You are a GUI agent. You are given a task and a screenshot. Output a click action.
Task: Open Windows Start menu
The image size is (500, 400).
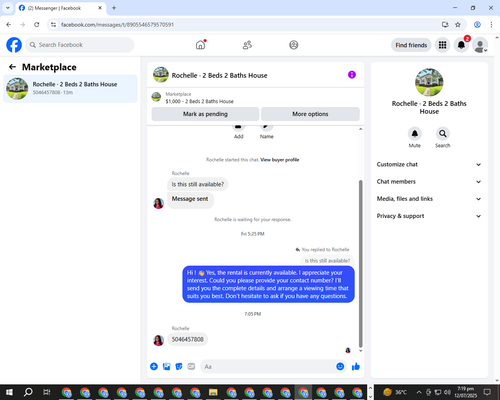9,392
